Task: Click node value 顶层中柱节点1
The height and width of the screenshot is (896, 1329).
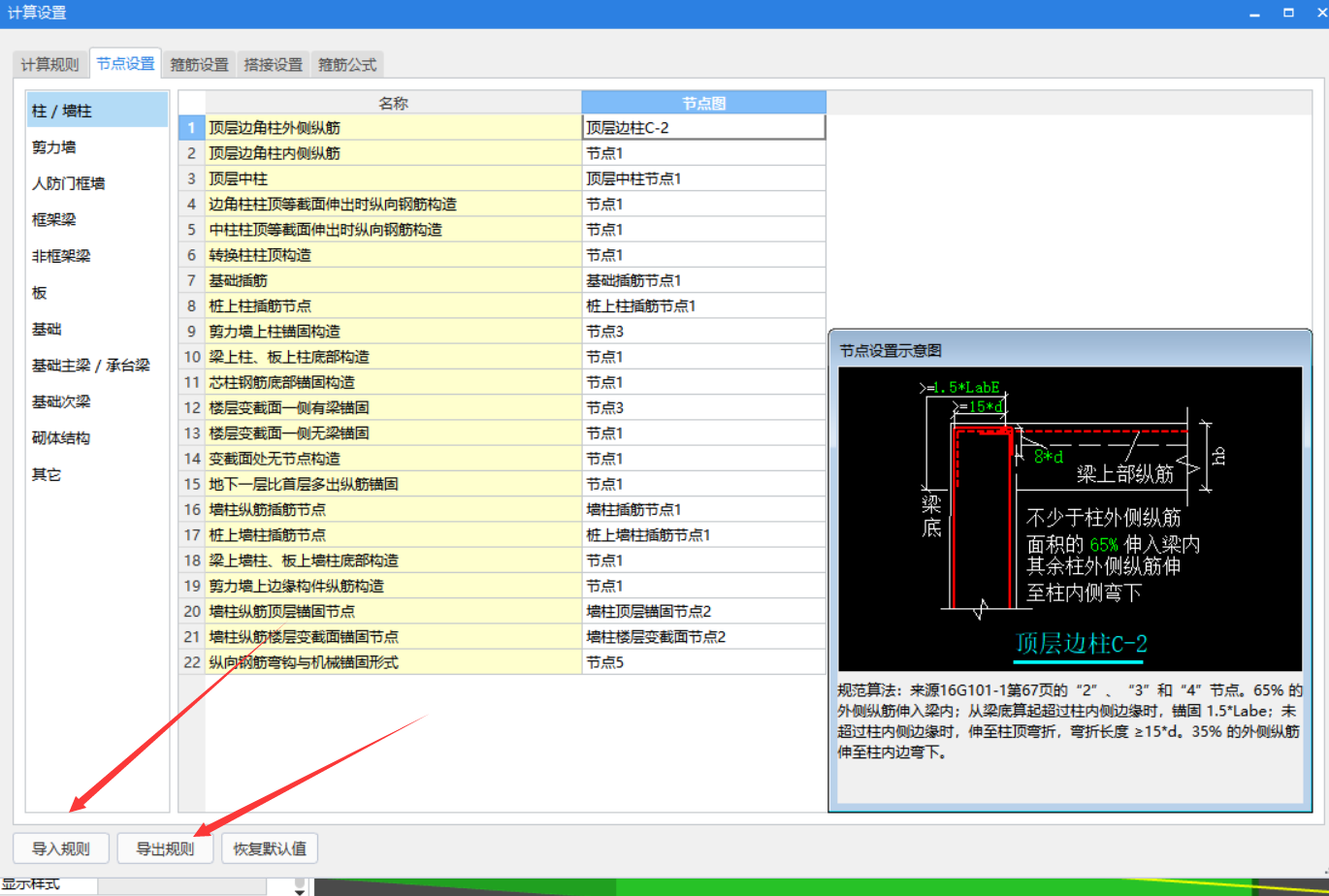Action: pos(704,178)
